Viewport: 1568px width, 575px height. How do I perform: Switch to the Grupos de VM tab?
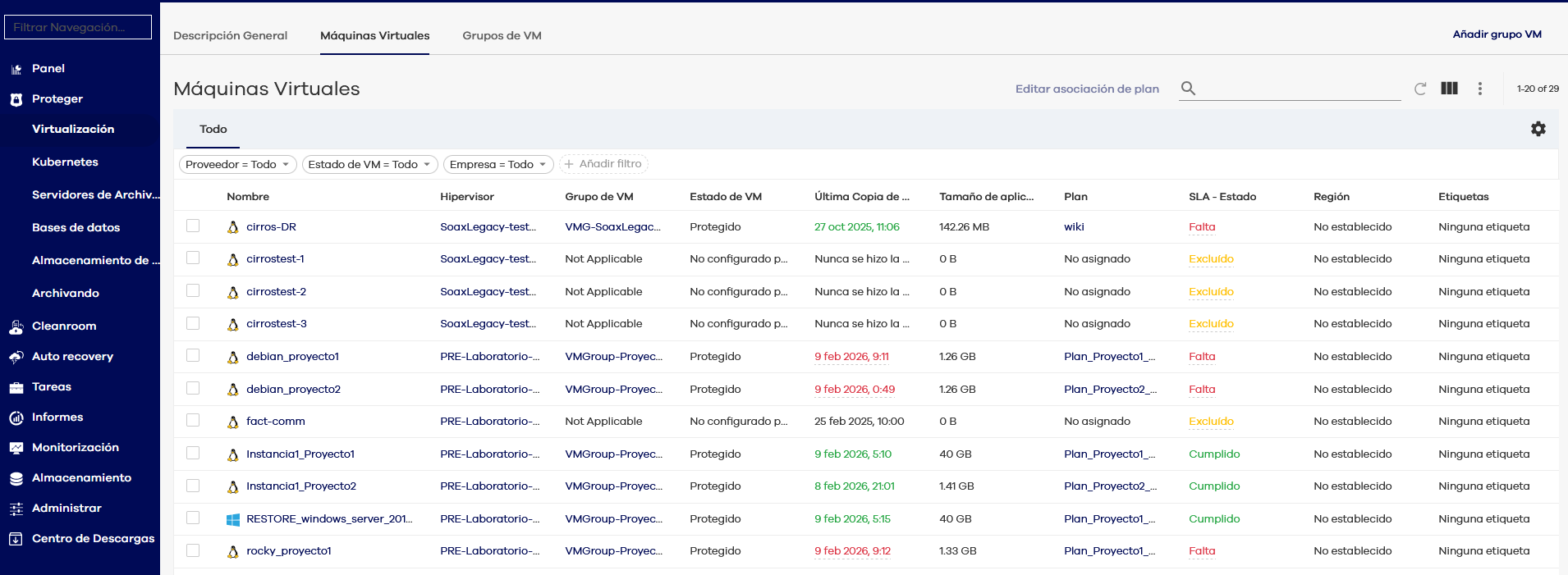[502, 35]
